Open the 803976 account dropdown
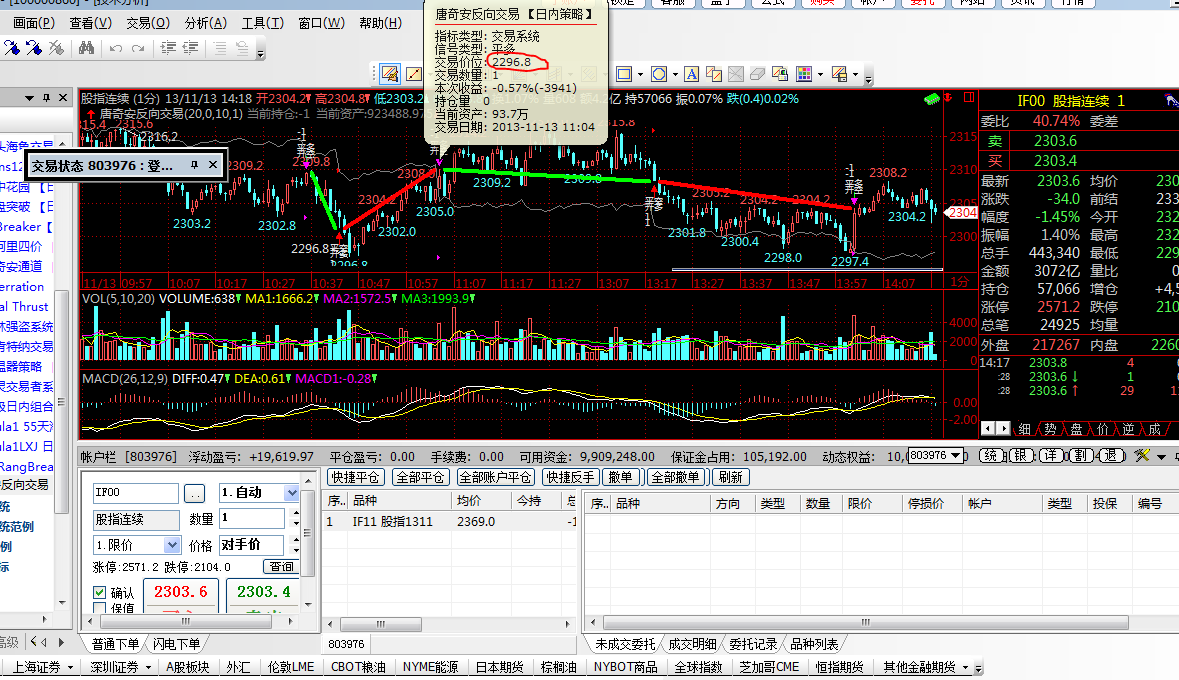 pyautogui.click(x=957, y=456)
